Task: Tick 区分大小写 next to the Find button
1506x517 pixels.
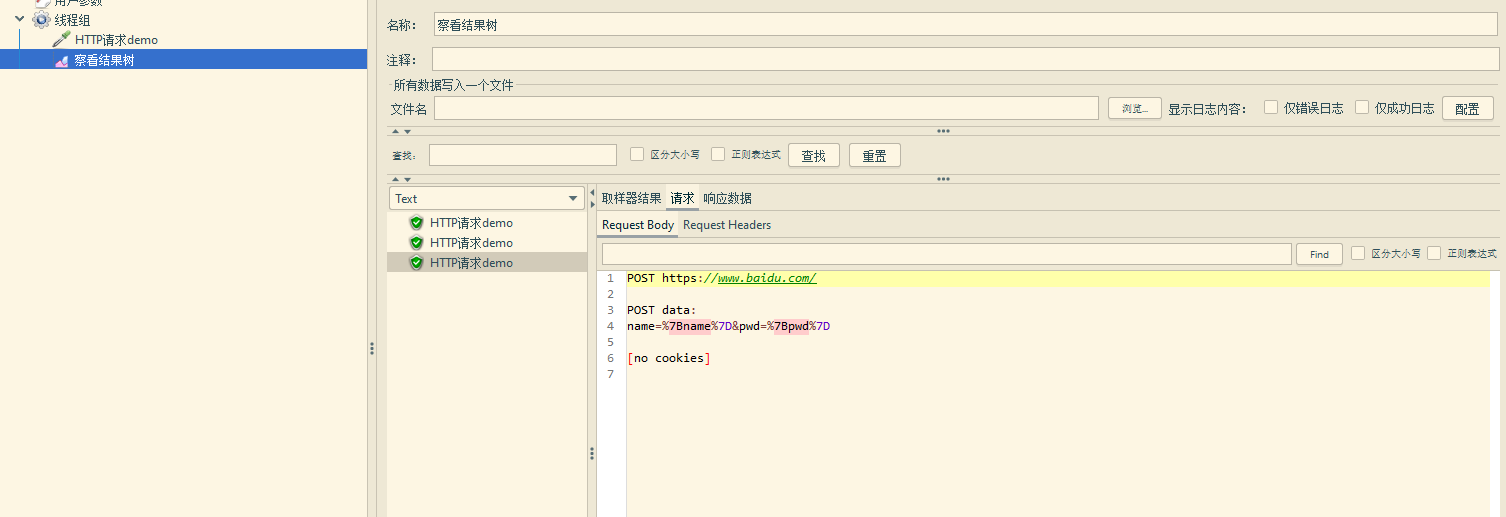Action: [x=1358, y=253]
